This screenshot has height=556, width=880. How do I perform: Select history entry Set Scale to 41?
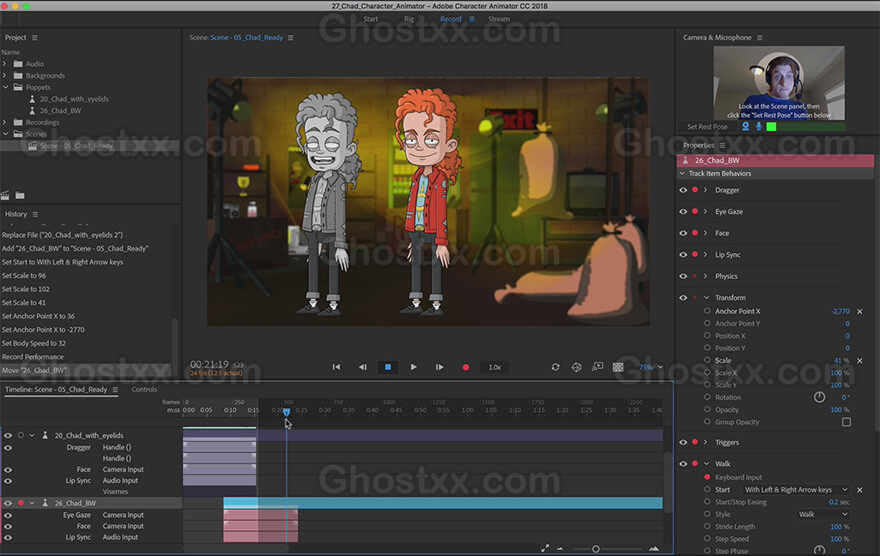24,302
